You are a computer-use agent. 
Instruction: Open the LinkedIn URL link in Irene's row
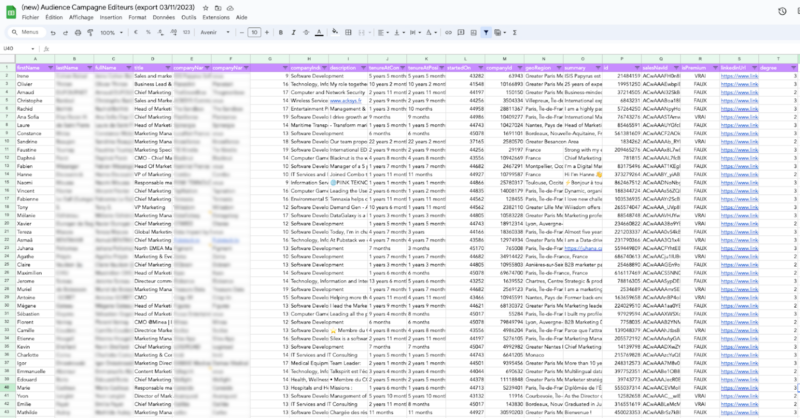(739, 76)
